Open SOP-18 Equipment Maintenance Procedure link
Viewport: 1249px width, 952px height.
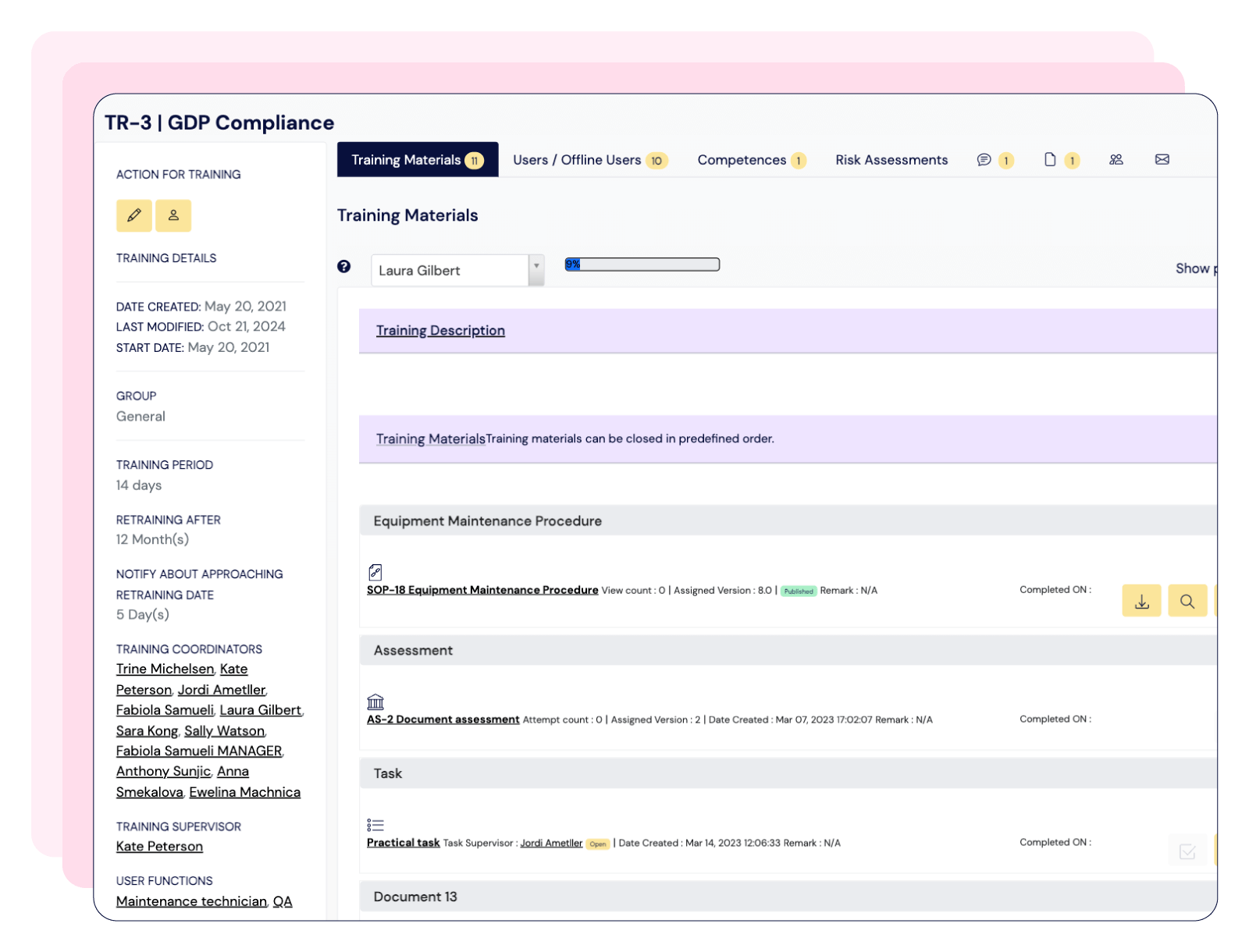pos(482,591)
